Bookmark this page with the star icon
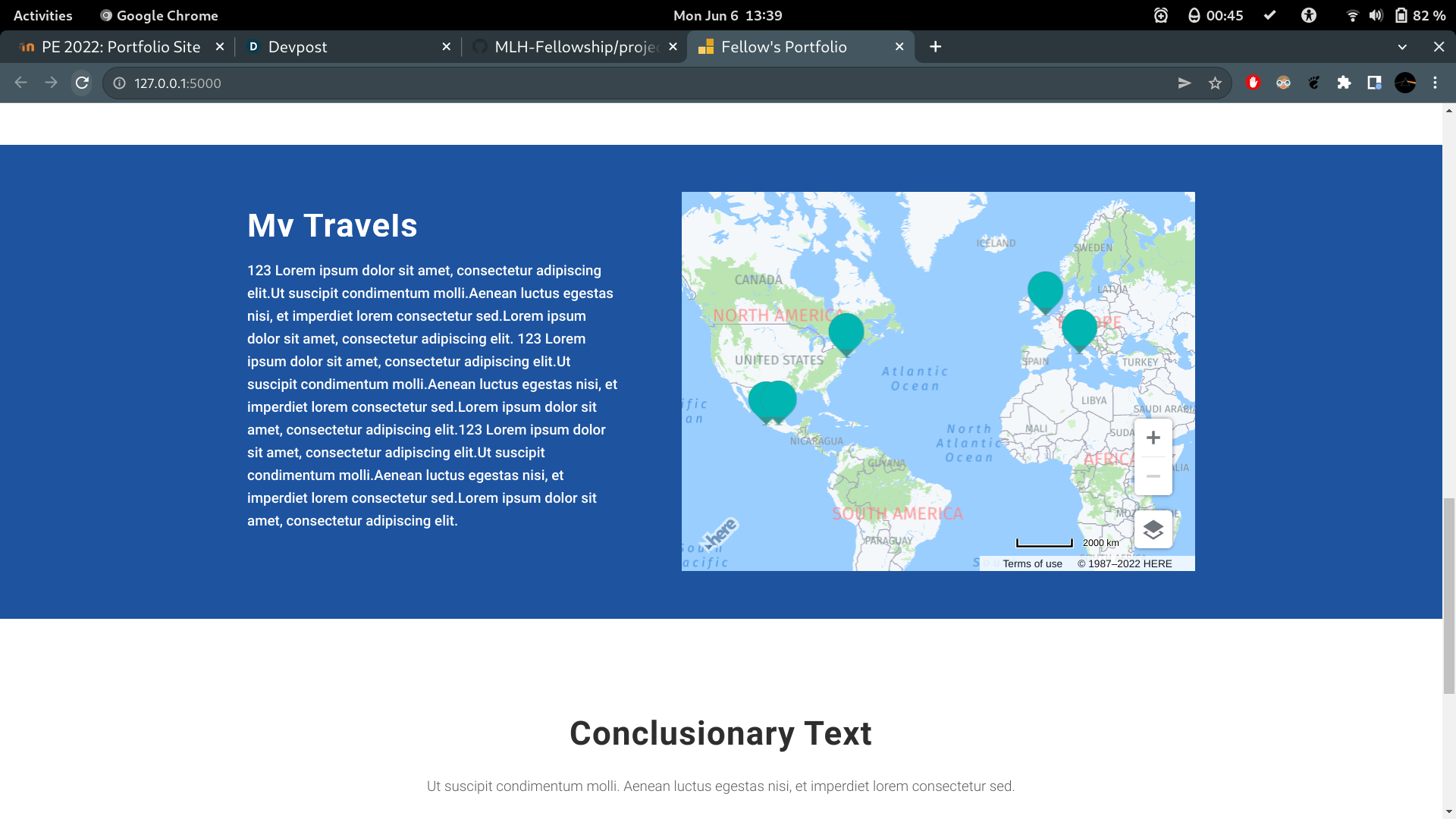The height and width of the screenshot is (819, 1456). pyautogui.click(x=1215, y=83)
